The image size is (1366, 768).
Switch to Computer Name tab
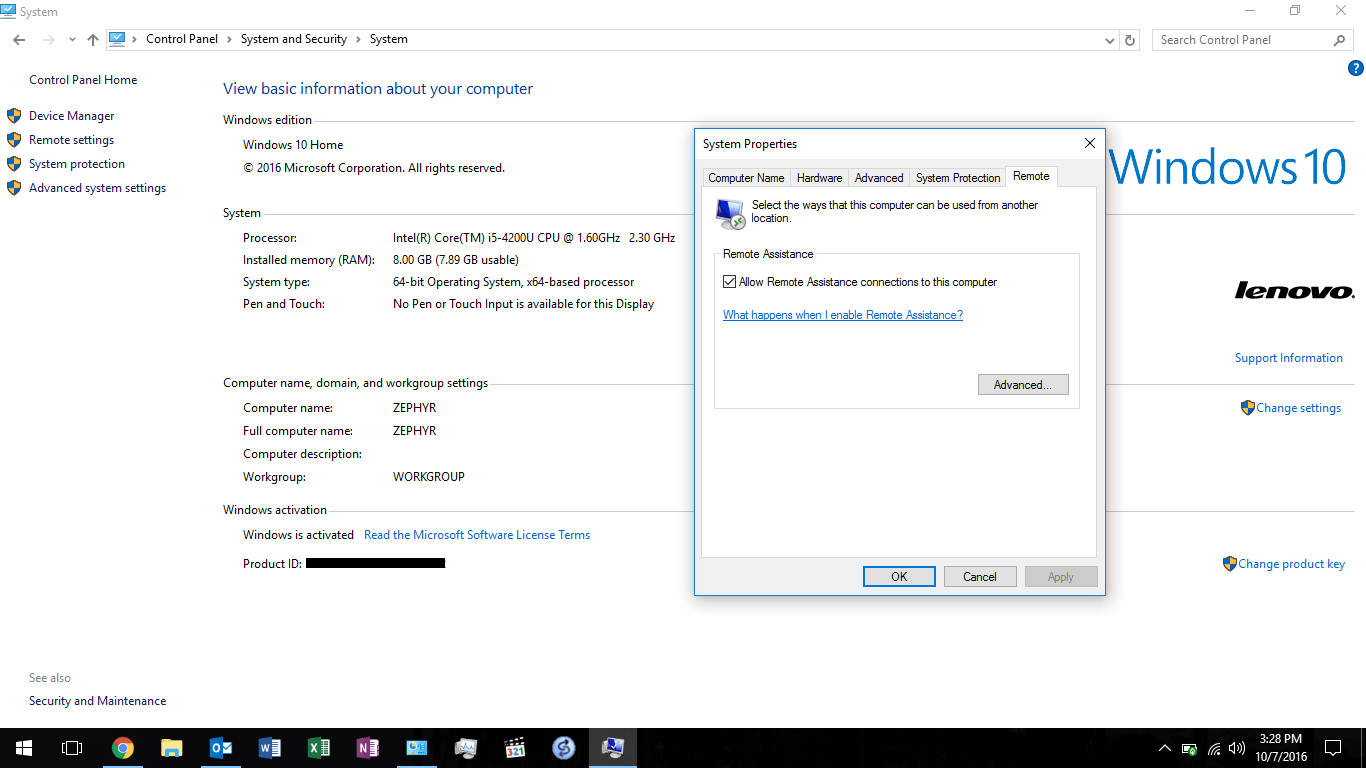[746, 178]
